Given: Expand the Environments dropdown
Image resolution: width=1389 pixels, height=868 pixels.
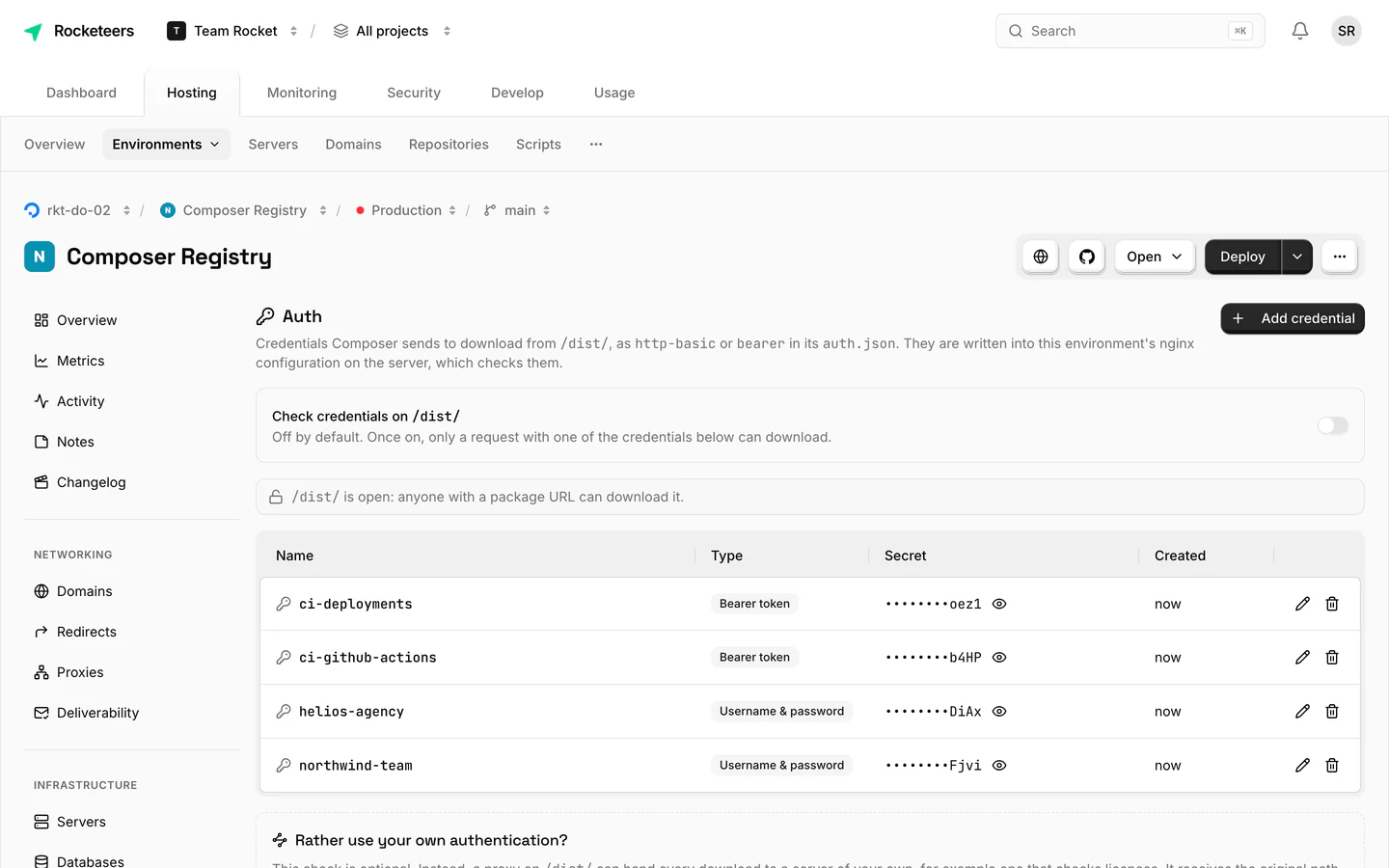Looking at the screenshot, I should 166,145.
